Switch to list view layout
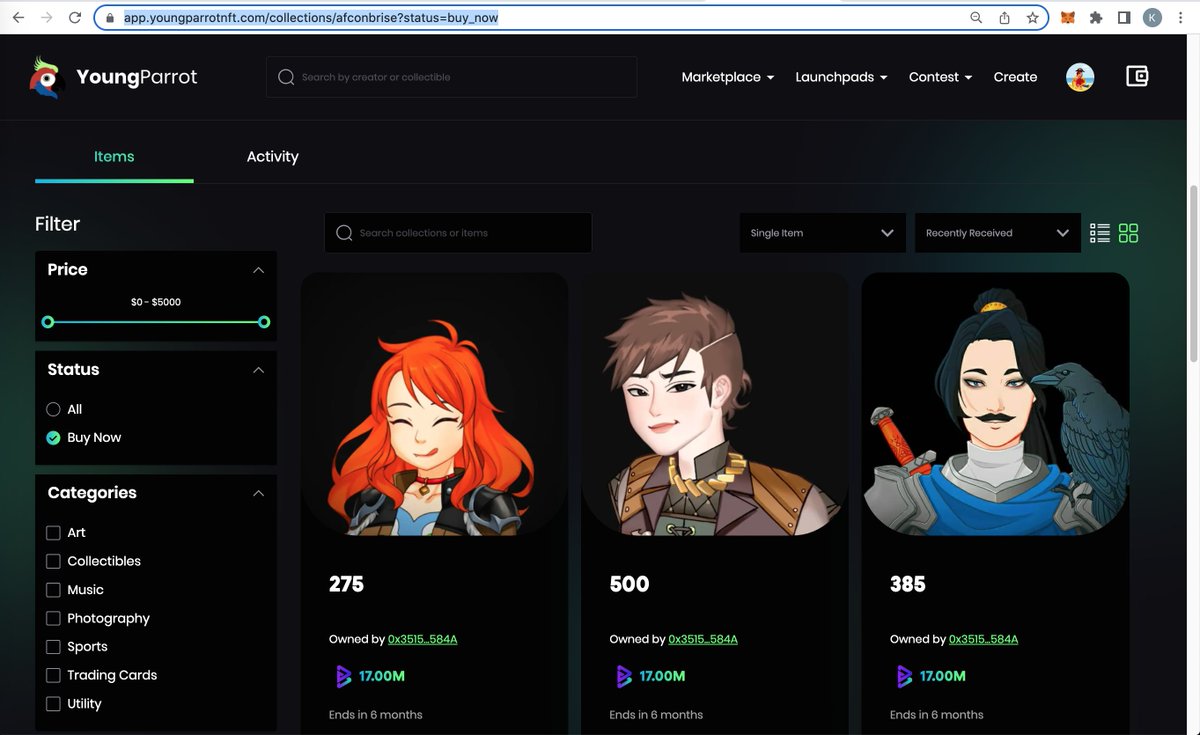1200x735 pixels. pyautogui.click(x=1100, y=233)
